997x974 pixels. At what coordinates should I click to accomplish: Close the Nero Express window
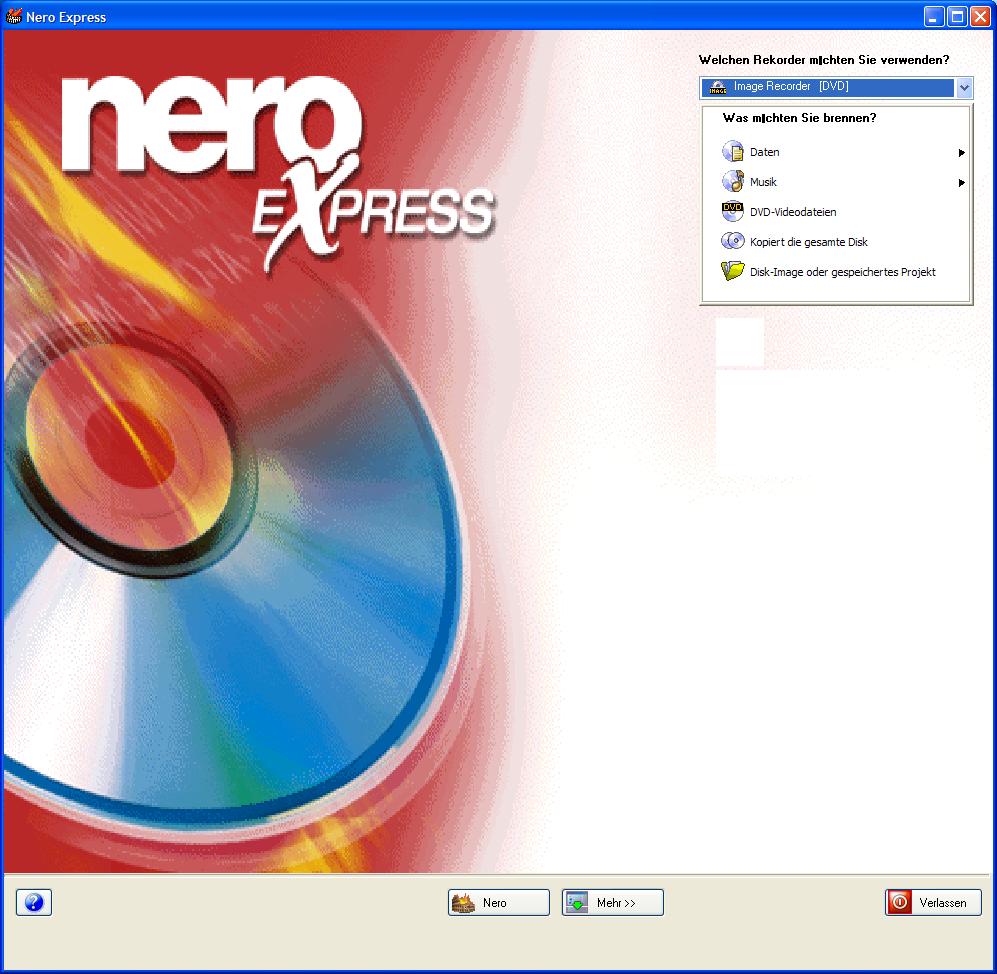tap(980, 17)
